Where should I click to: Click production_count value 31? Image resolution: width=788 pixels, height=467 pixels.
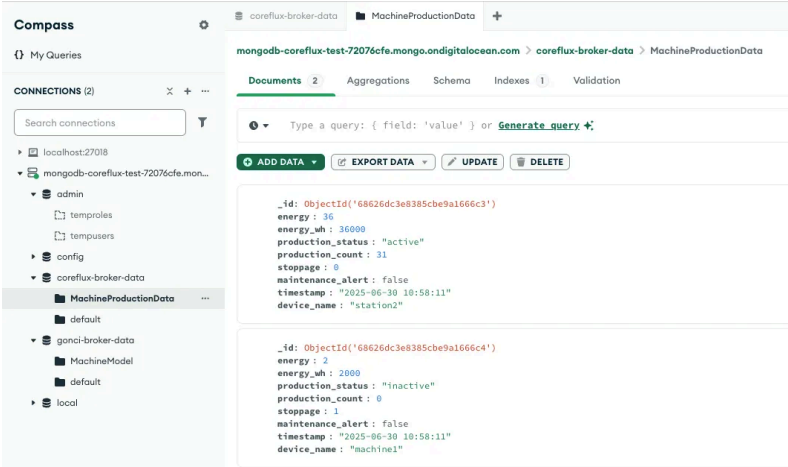tap(381, 254)
